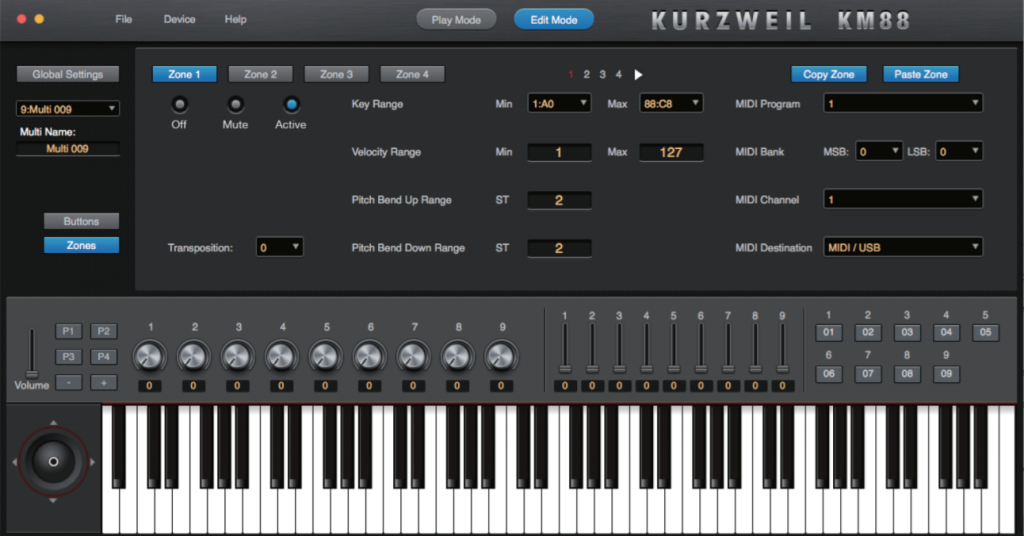The width and height of the screenshot is (1024, 536).
Task: Toggle pad button P4
Action: point(103,356)
